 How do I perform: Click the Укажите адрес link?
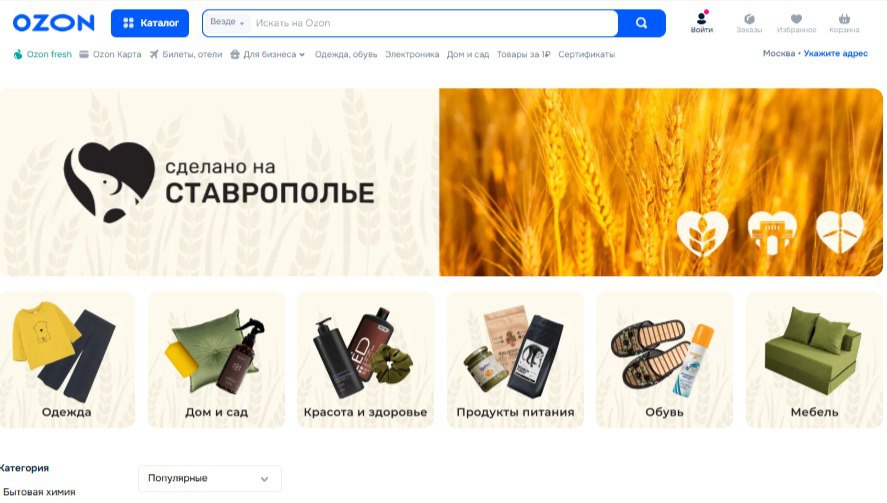pos(836,53)
